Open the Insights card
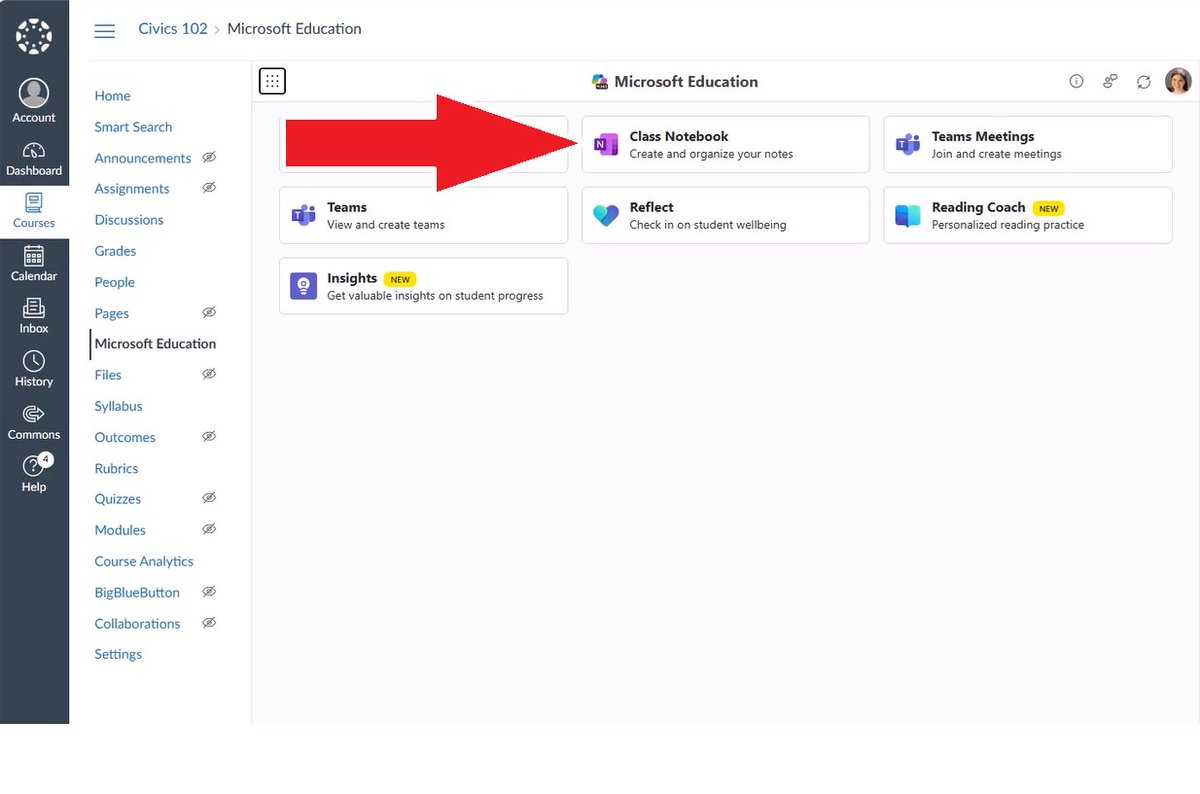The image size is (1200, 794). point(423,286)
